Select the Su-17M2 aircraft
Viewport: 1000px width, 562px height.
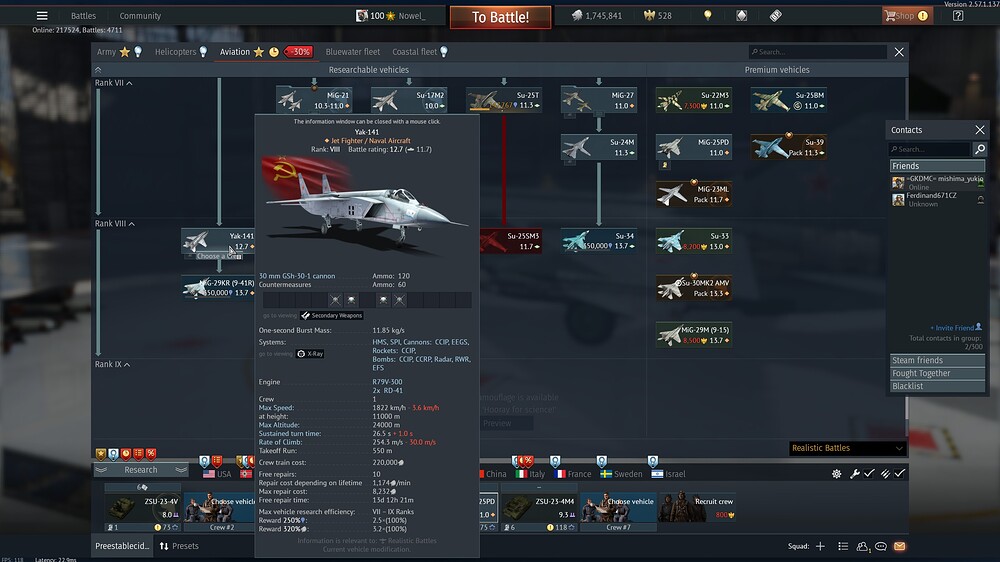[x=409, y=100]
